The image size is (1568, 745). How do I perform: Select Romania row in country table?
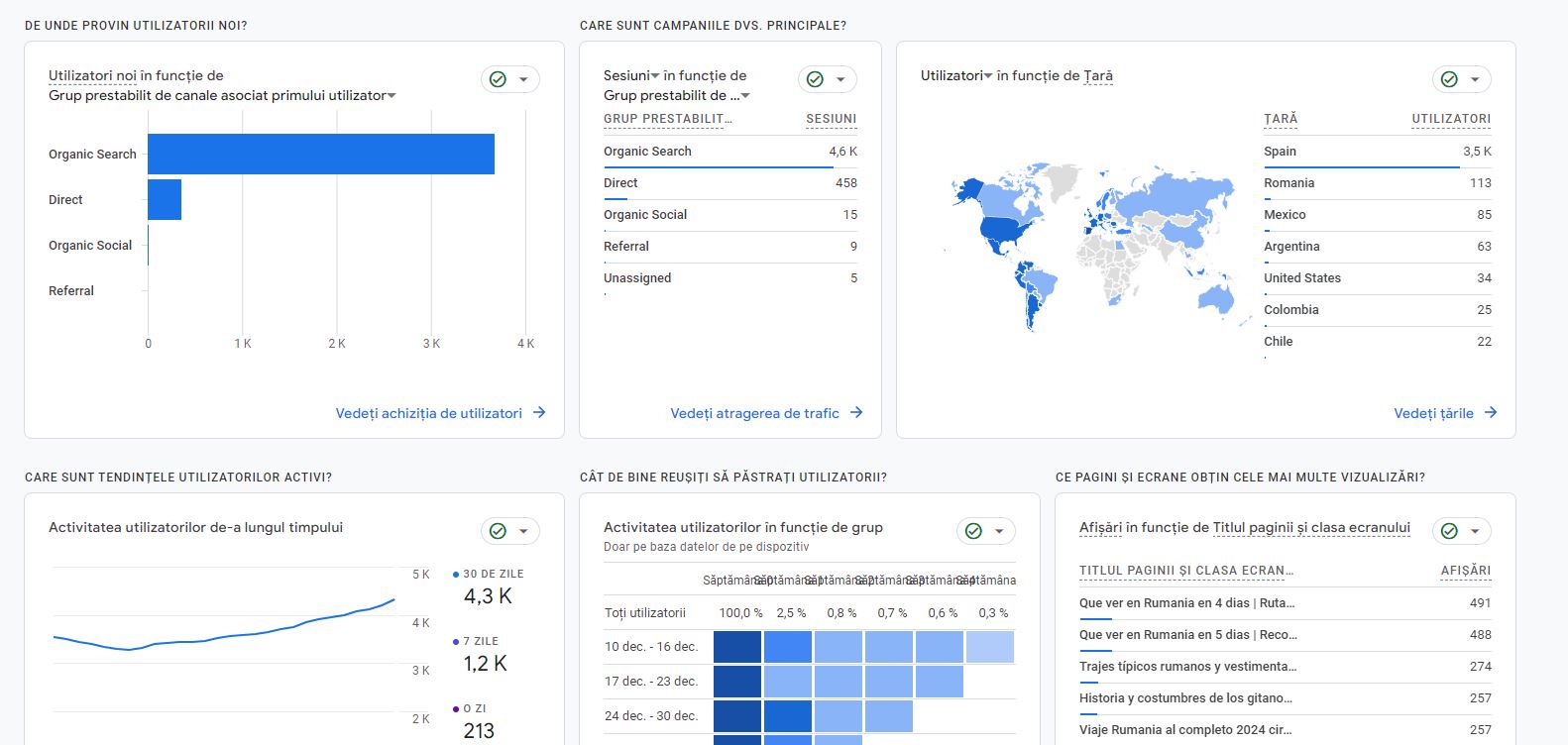1378,183
